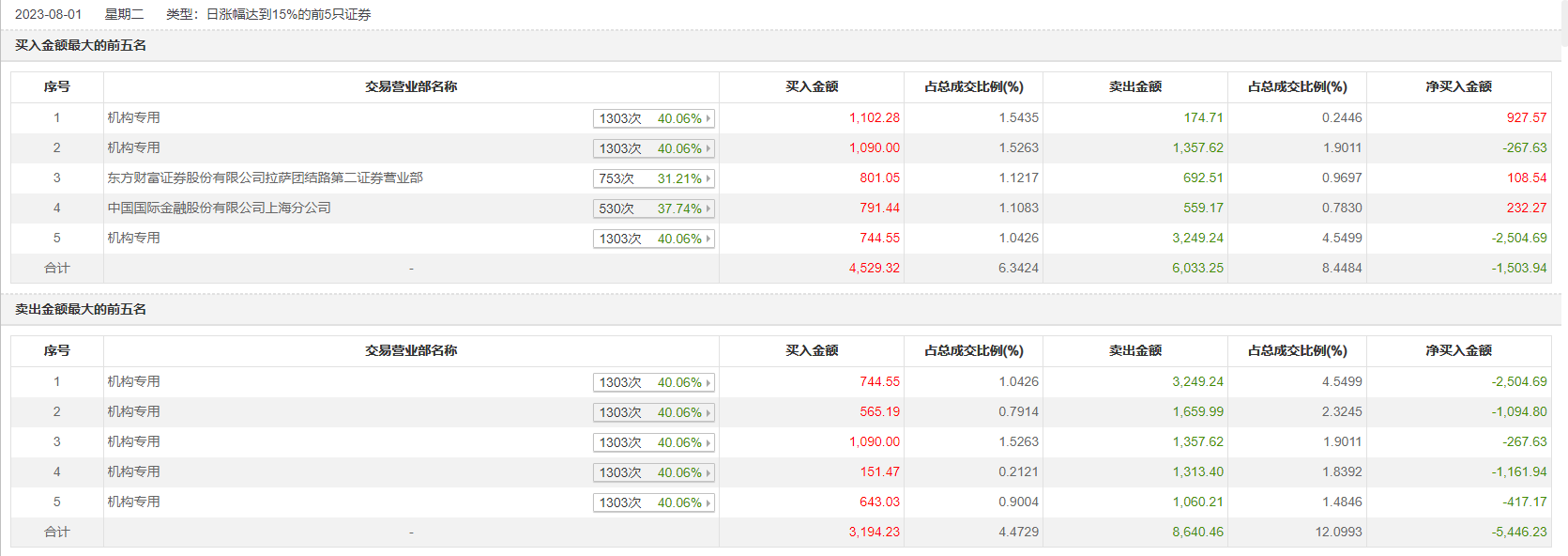Expand the 753次 31.21% stats badge
This screenshot has height=556, width=1568.
pos(654,178)
